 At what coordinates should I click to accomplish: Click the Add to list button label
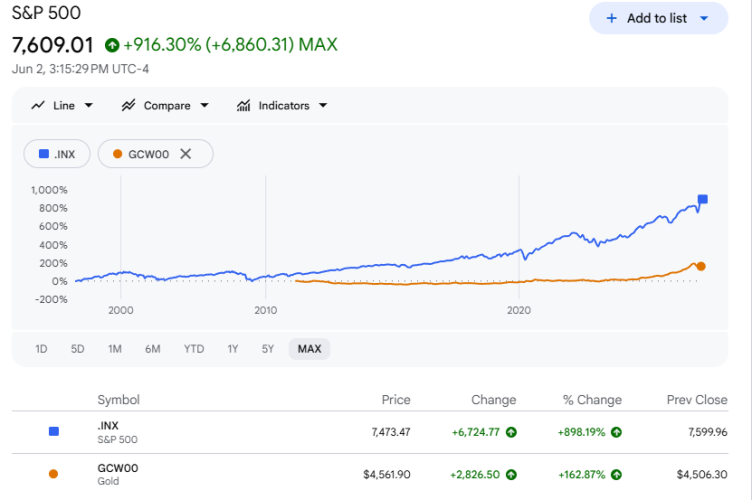657,18
